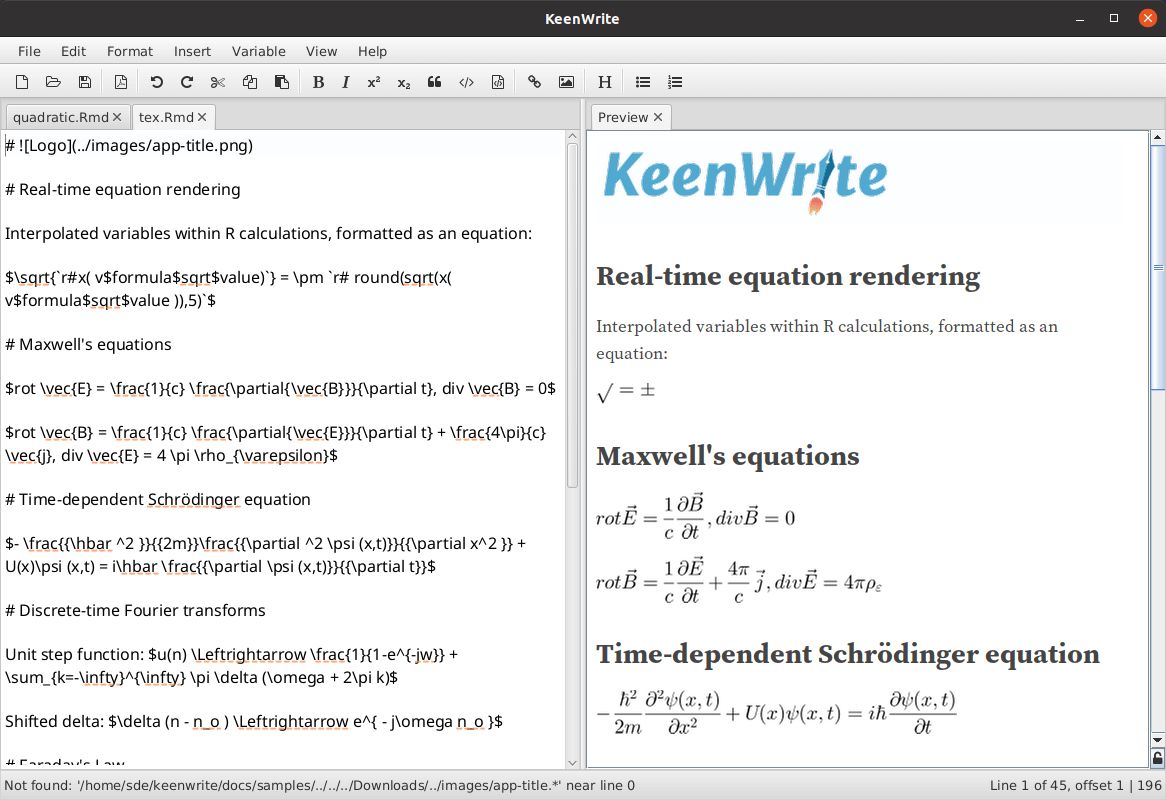Insert a fenced code block
The width and height of the screenshot is (1166, 800).
pyautogui.click(x=498, y=82)
